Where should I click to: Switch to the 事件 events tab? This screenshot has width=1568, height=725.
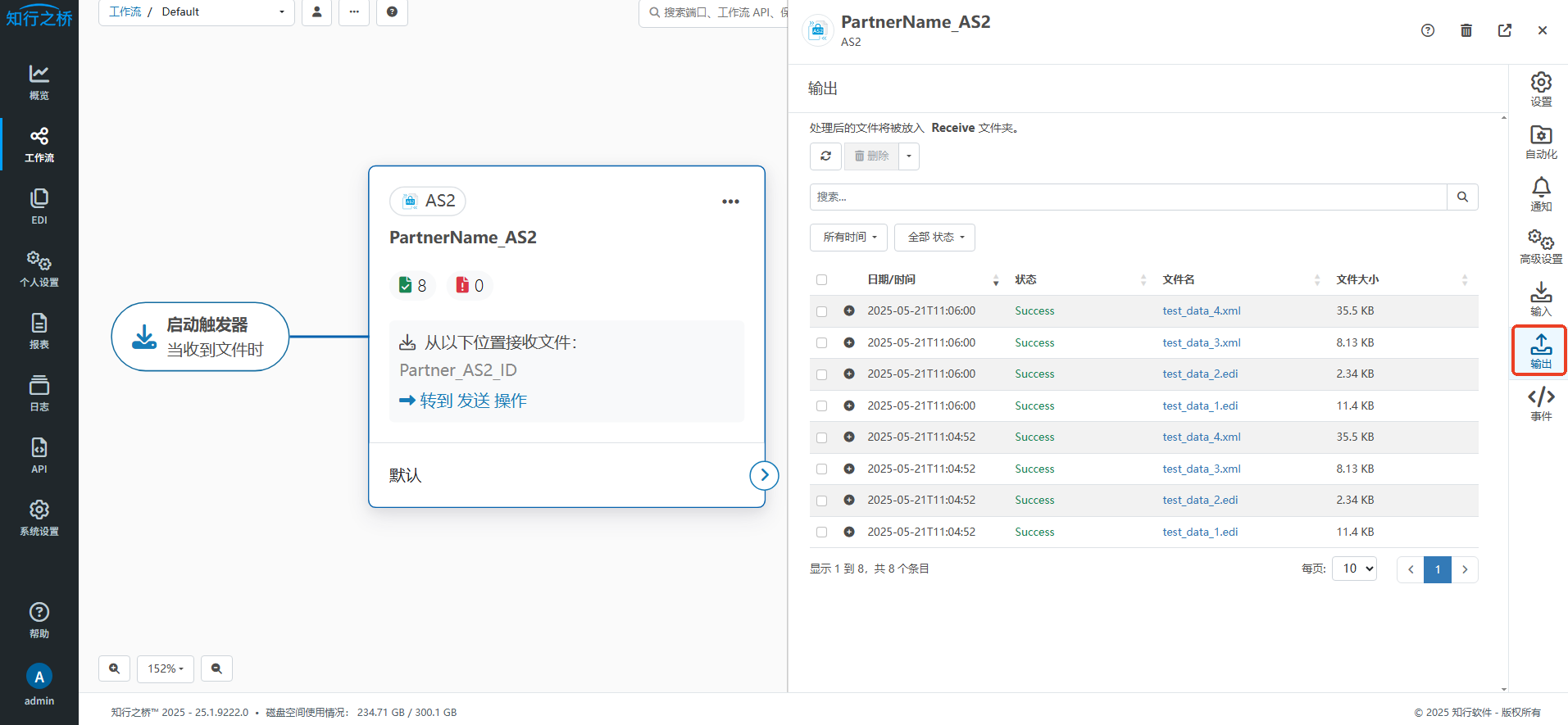click(1540, 404)
